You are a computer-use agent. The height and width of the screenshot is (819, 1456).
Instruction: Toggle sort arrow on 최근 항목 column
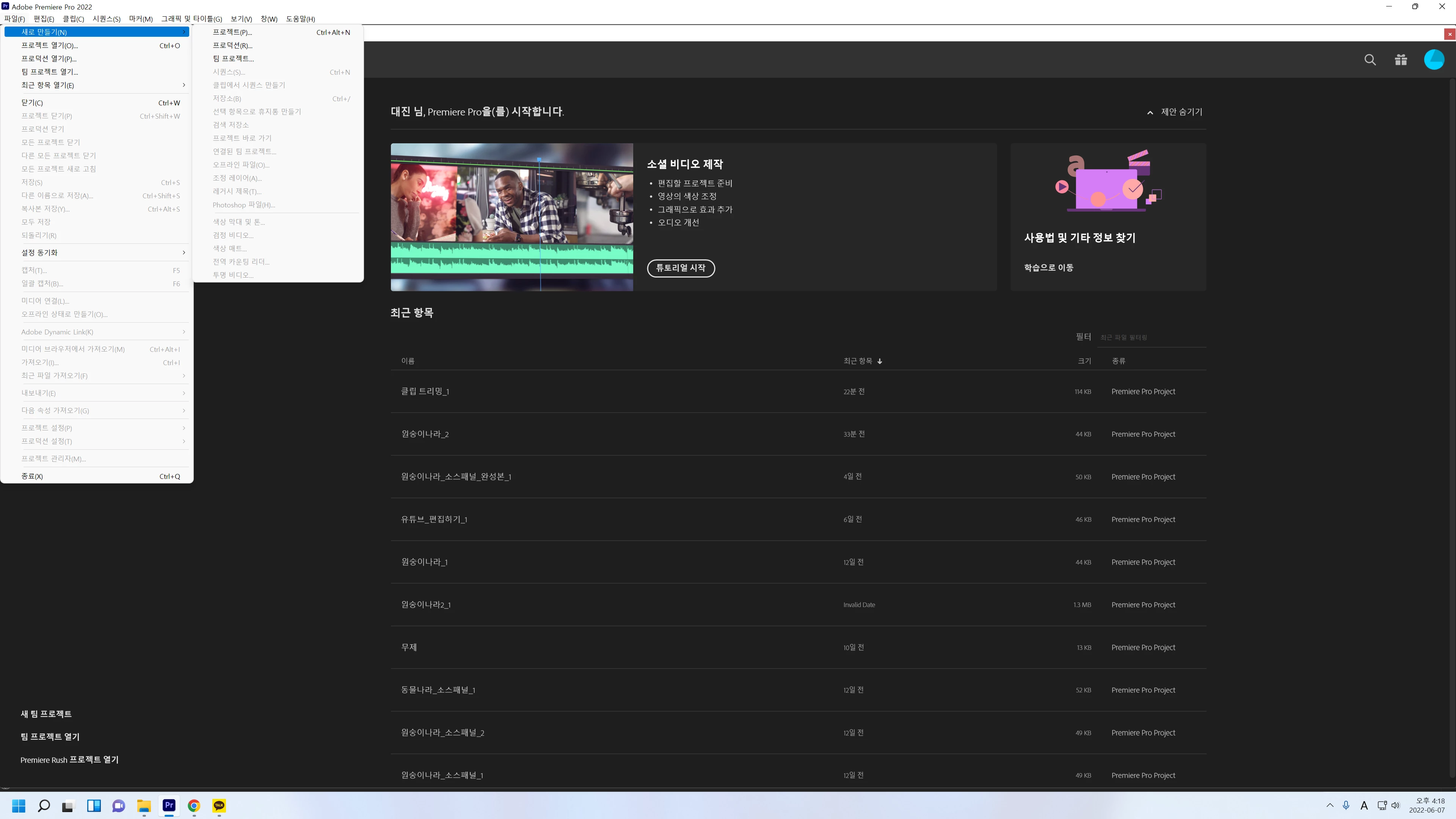tap(880, 361)
